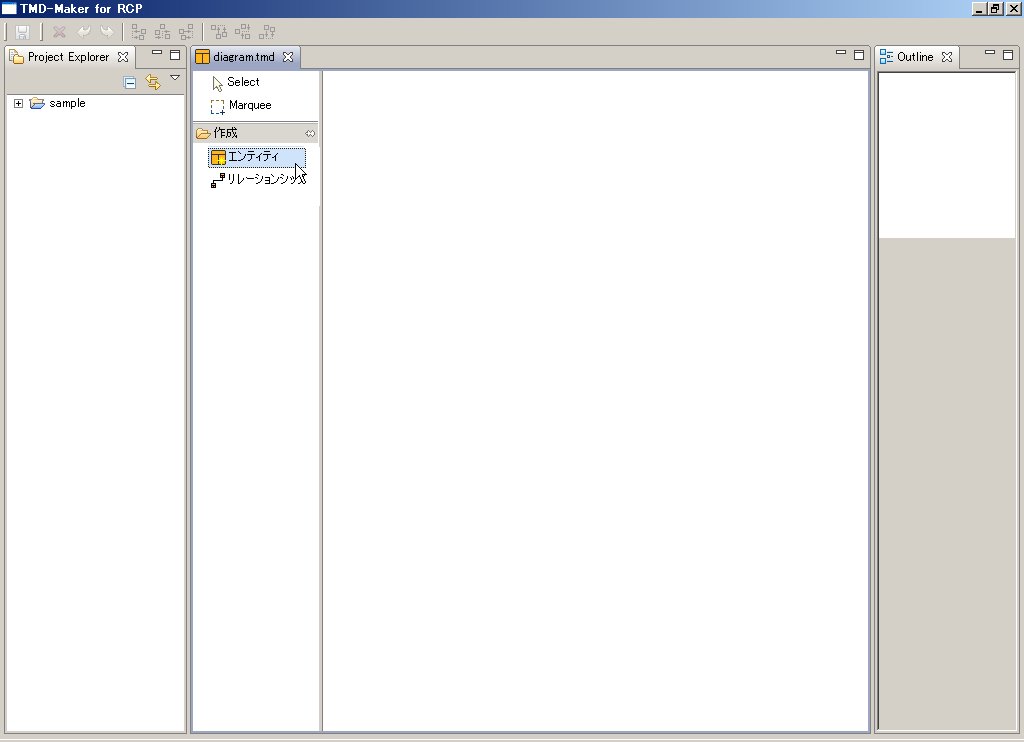
Task: Minimize the Outline panel
Action: click(990, 52)
